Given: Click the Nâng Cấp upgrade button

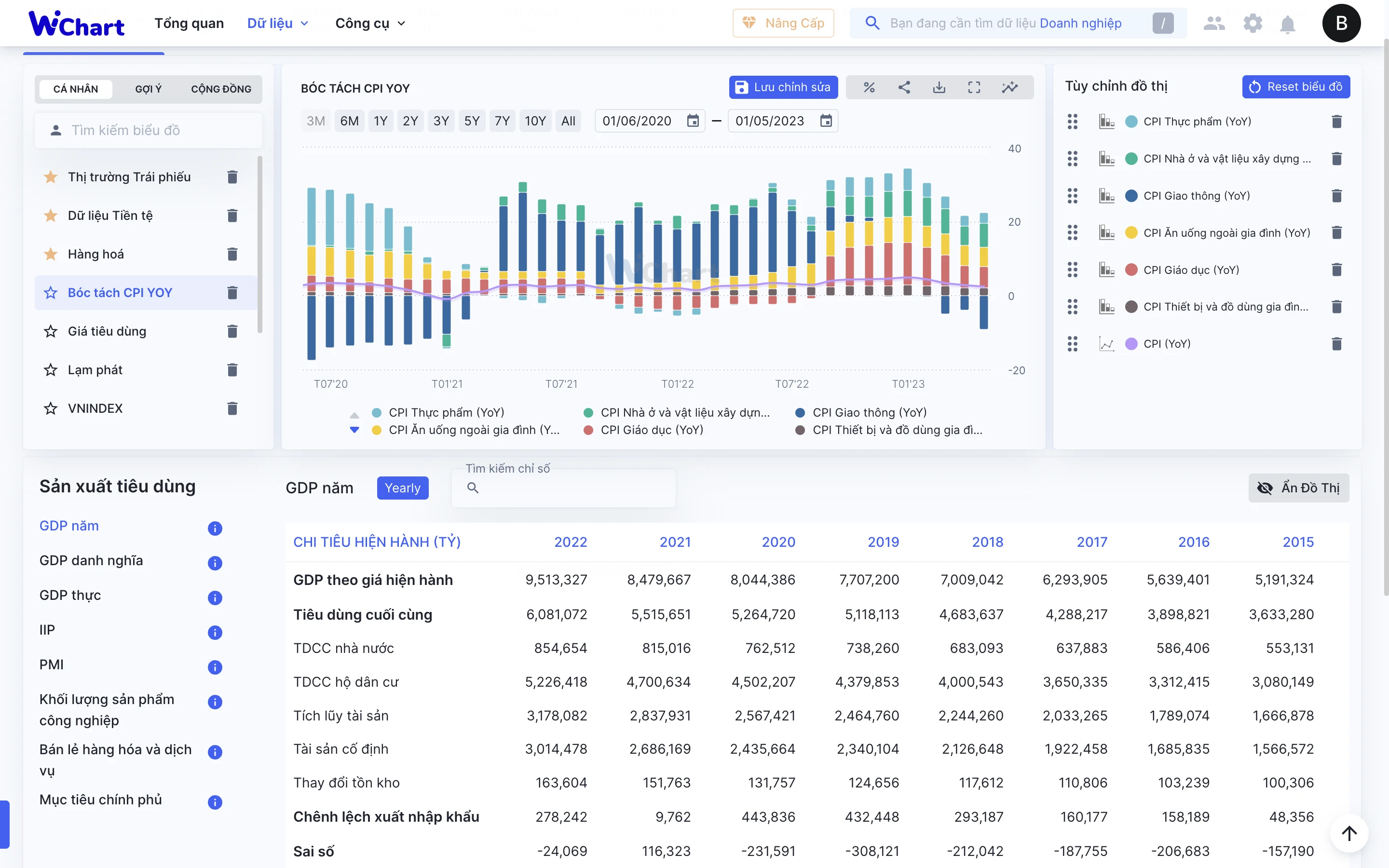Looking at the screenshot, I should [x=783, y=24].
